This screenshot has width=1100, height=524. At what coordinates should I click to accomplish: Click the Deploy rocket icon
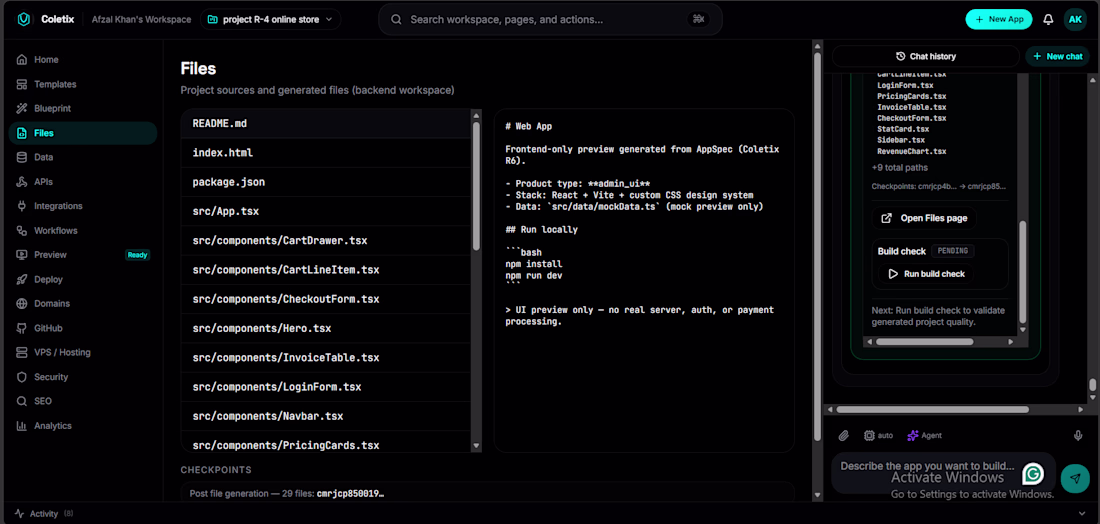point(22,279)
